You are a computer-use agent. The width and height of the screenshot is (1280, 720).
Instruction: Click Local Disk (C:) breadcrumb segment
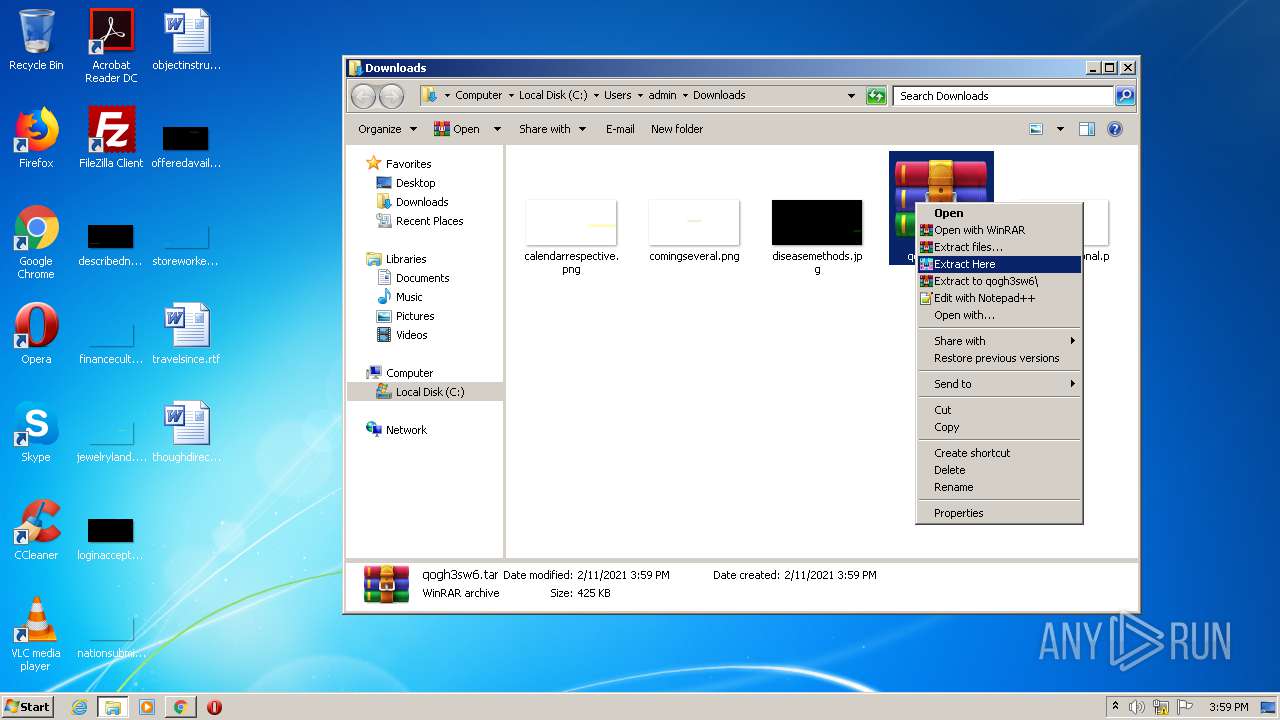(x=553, y=96)
